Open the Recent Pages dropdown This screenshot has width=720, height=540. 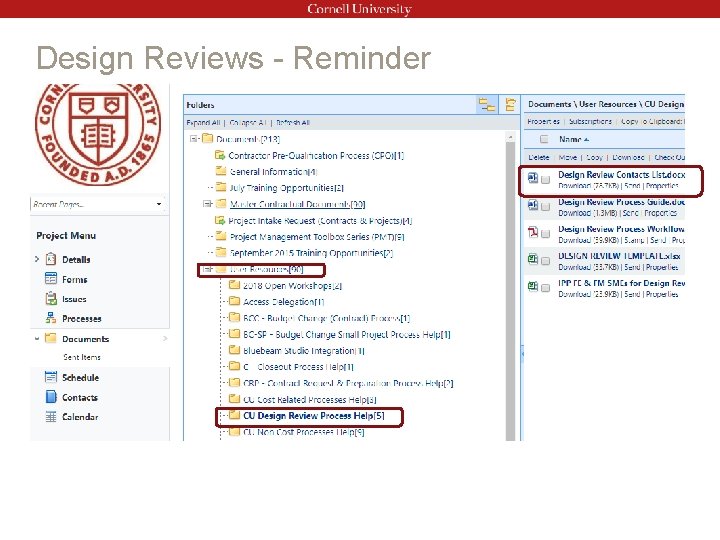pos(159,204)
